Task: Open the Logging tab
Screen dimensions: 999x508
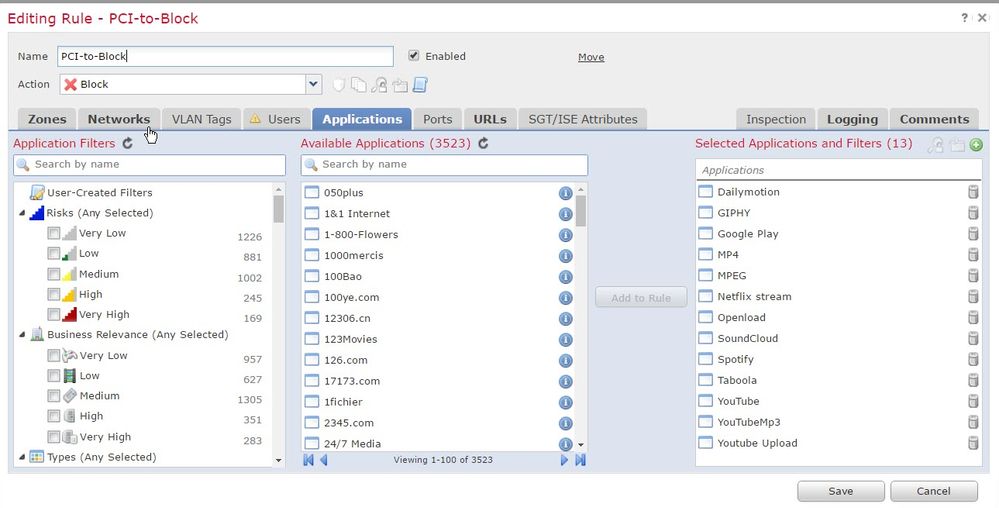Action: tap(852, 119)
